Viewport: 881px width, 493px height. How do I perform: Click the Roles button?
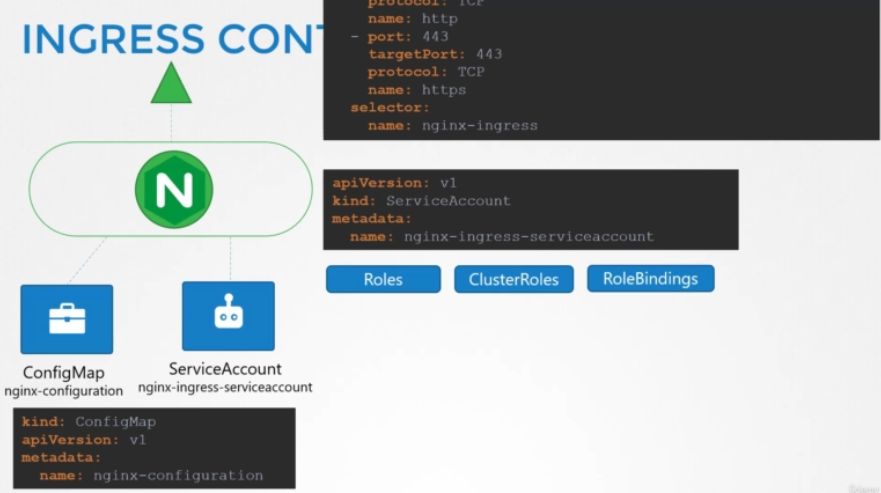(x=383, y=279)
